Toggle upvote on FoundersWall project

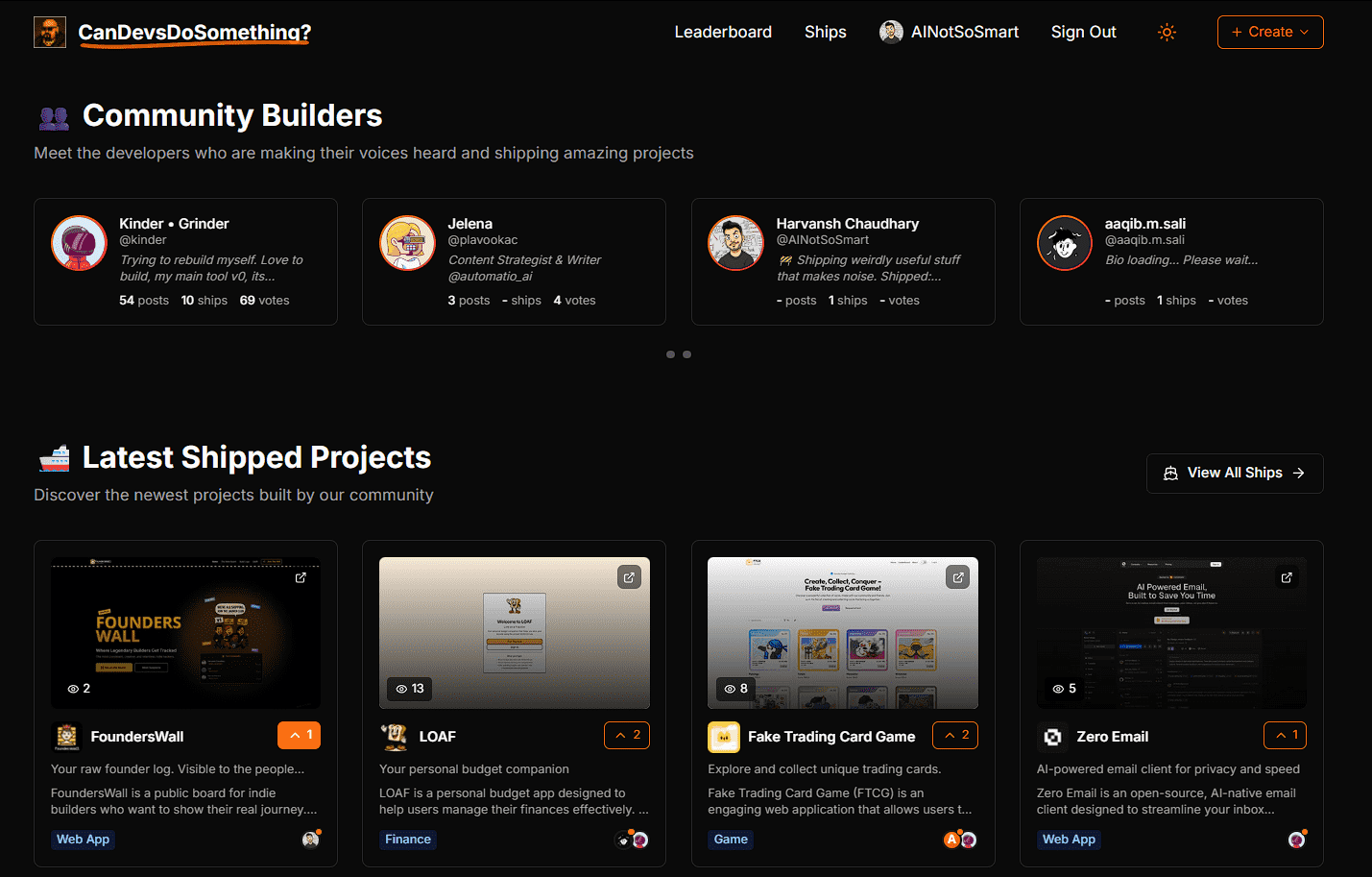pyautogui.click(x=300, y=735)
